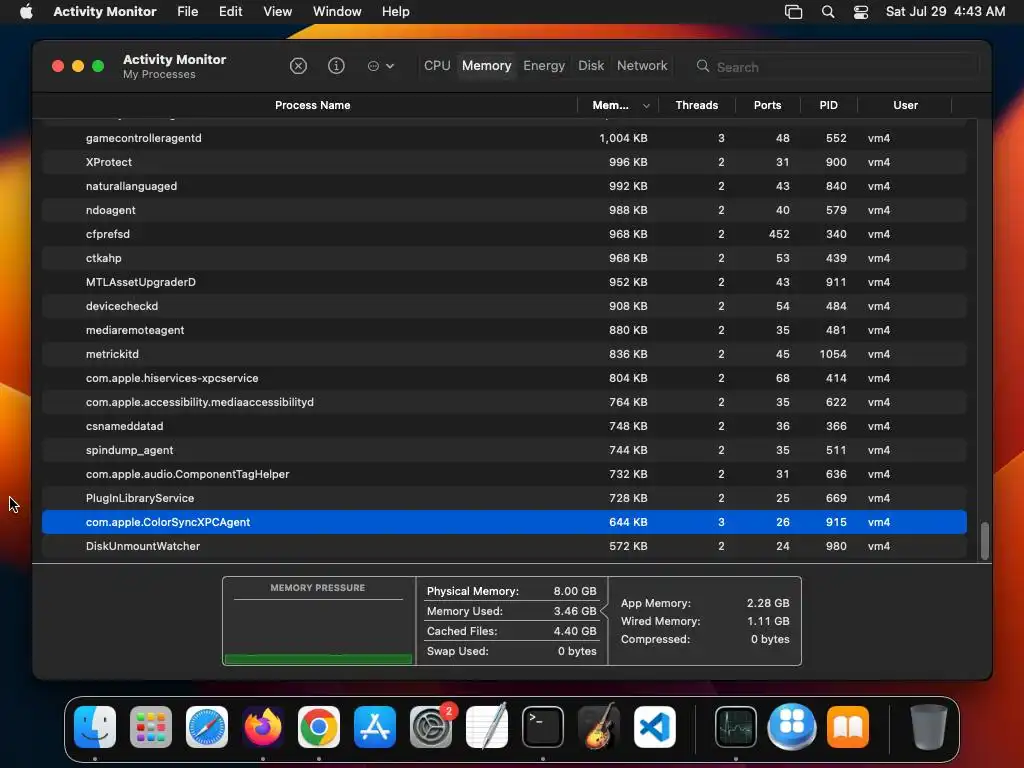Viewport: 1024px width, 768px height.
Task: Open the Disk tab
Action: 591,66
